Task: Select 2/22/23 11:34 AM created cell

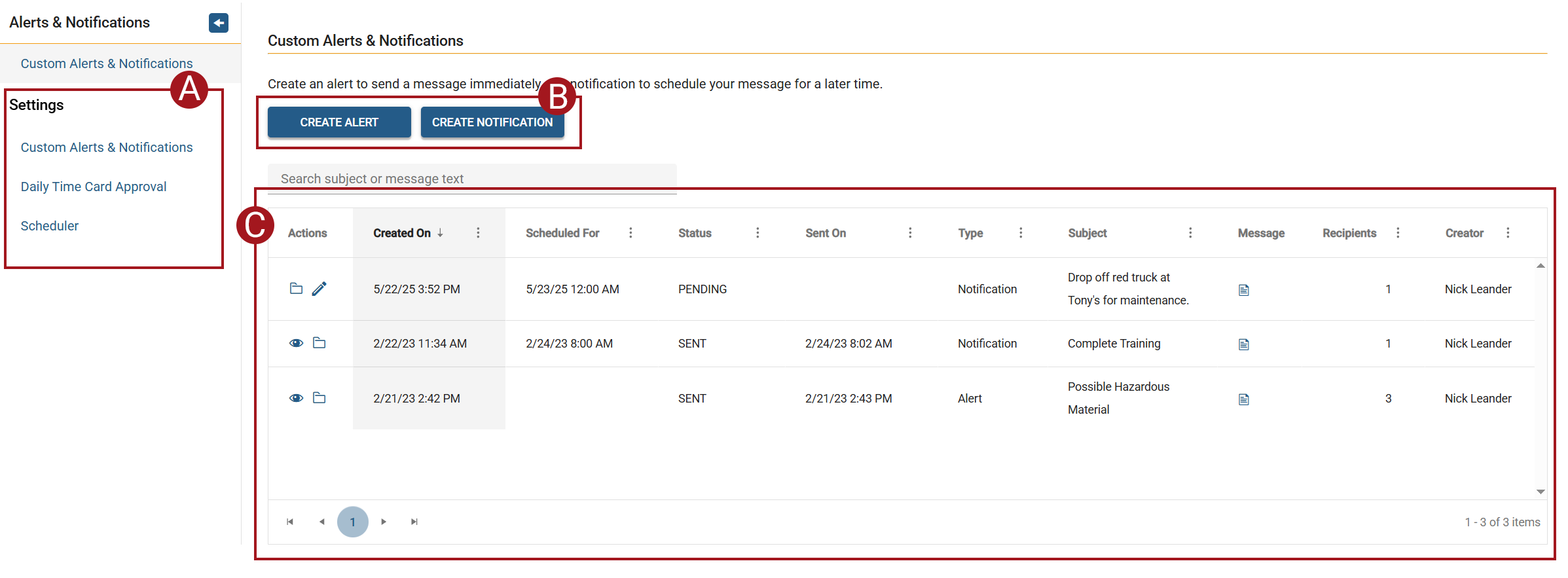Action: pos(420,344)
